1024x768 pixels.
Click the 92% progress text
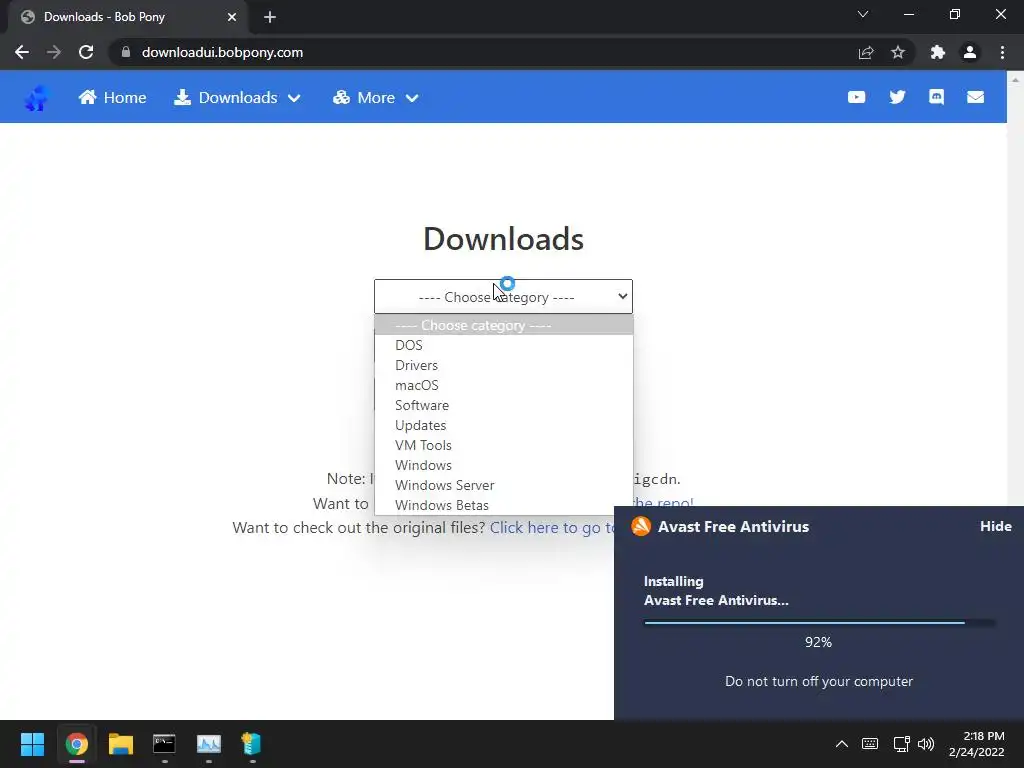click(x=818, y=642)
